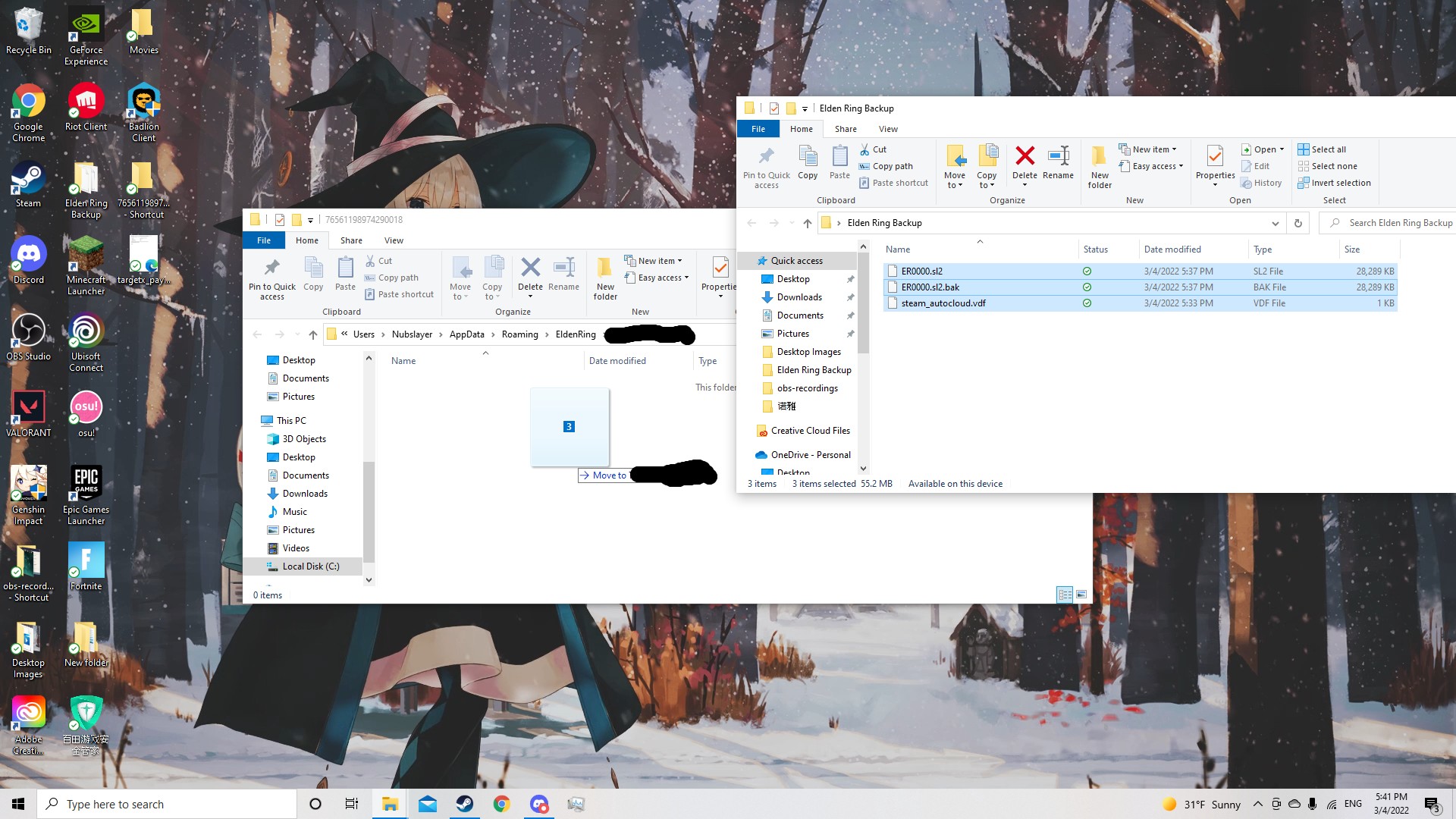This screenshot has height=819, width=1456.
Task: Switch to details view in left window
Action: (1065, 595)
